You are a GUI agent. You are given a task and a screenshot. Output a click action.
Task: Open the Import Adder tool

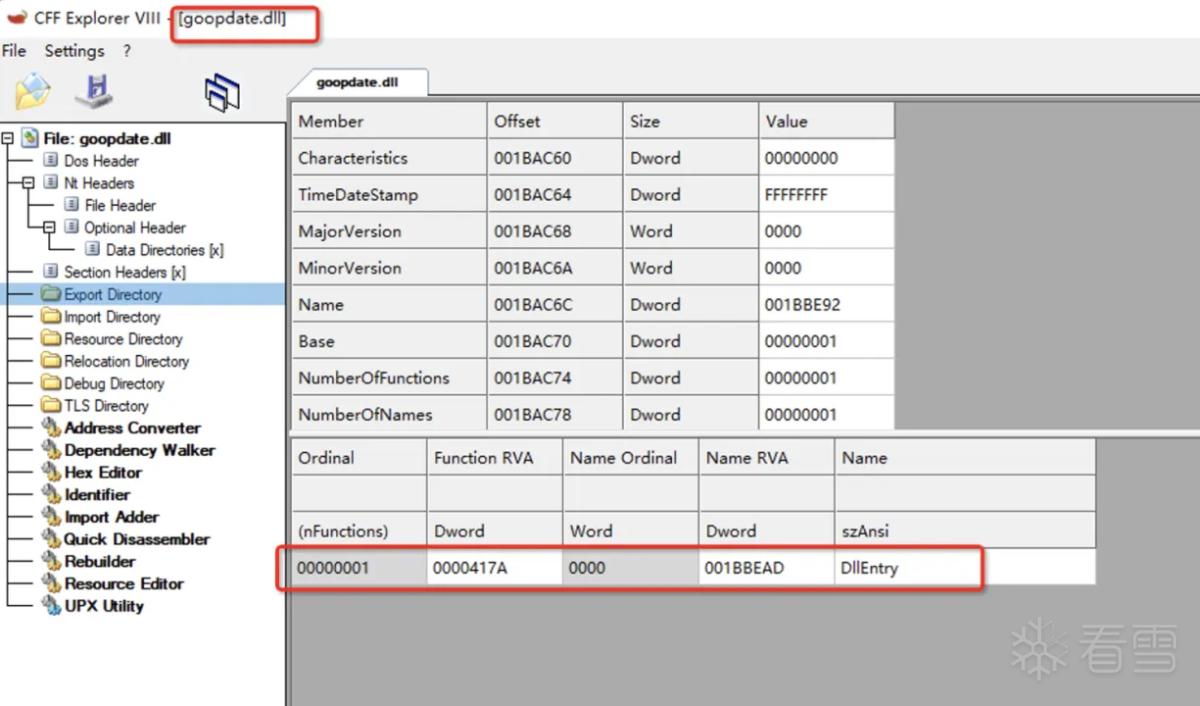pyautogui.click(x=111, y=517)
